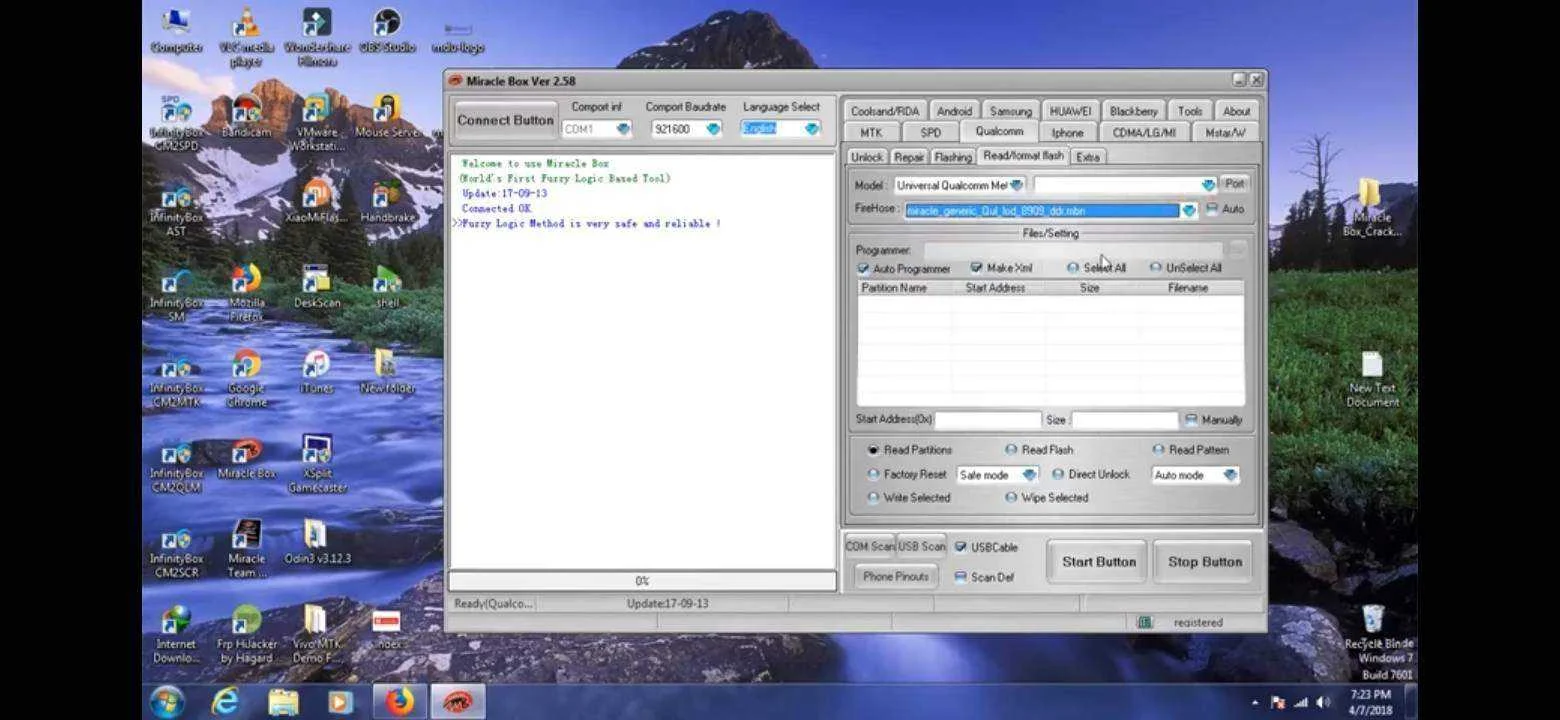Toggle the Auto Programmer checkbox
This screenshot has height=720, width=1560.
click(863, 269)
